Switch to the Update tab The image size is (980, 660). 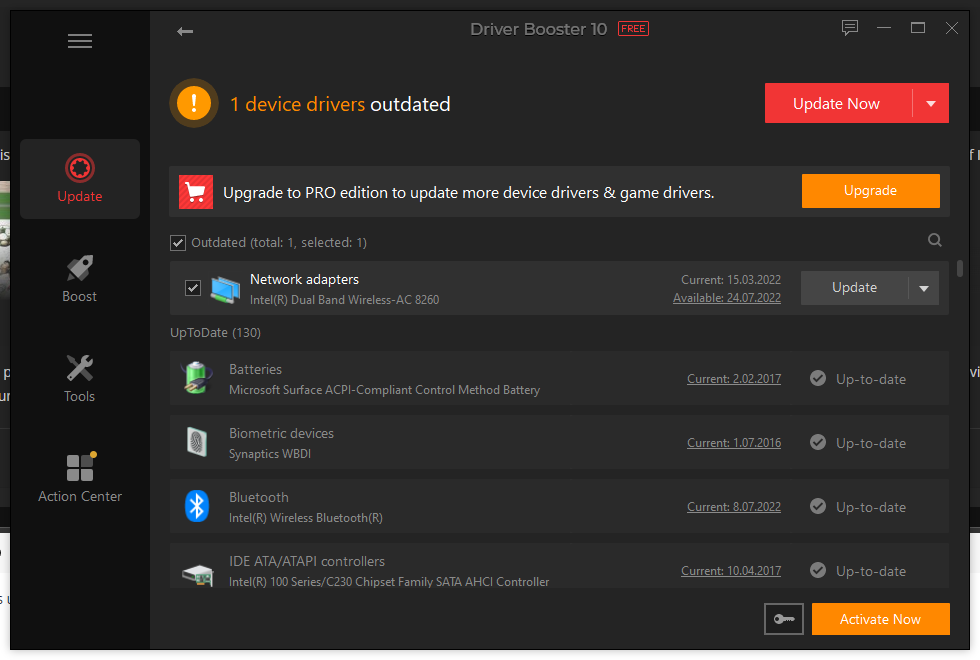(x=80, y=179)
